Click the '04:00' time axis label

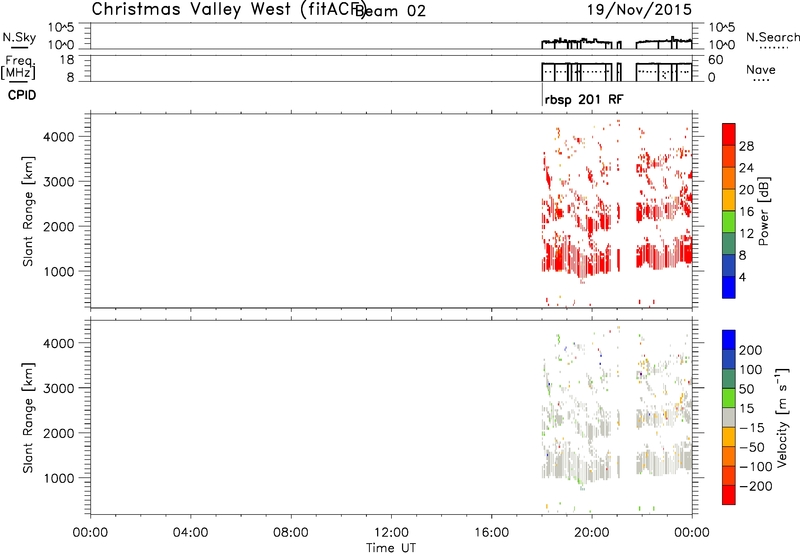pyautogui.click(x=190, y=533)
